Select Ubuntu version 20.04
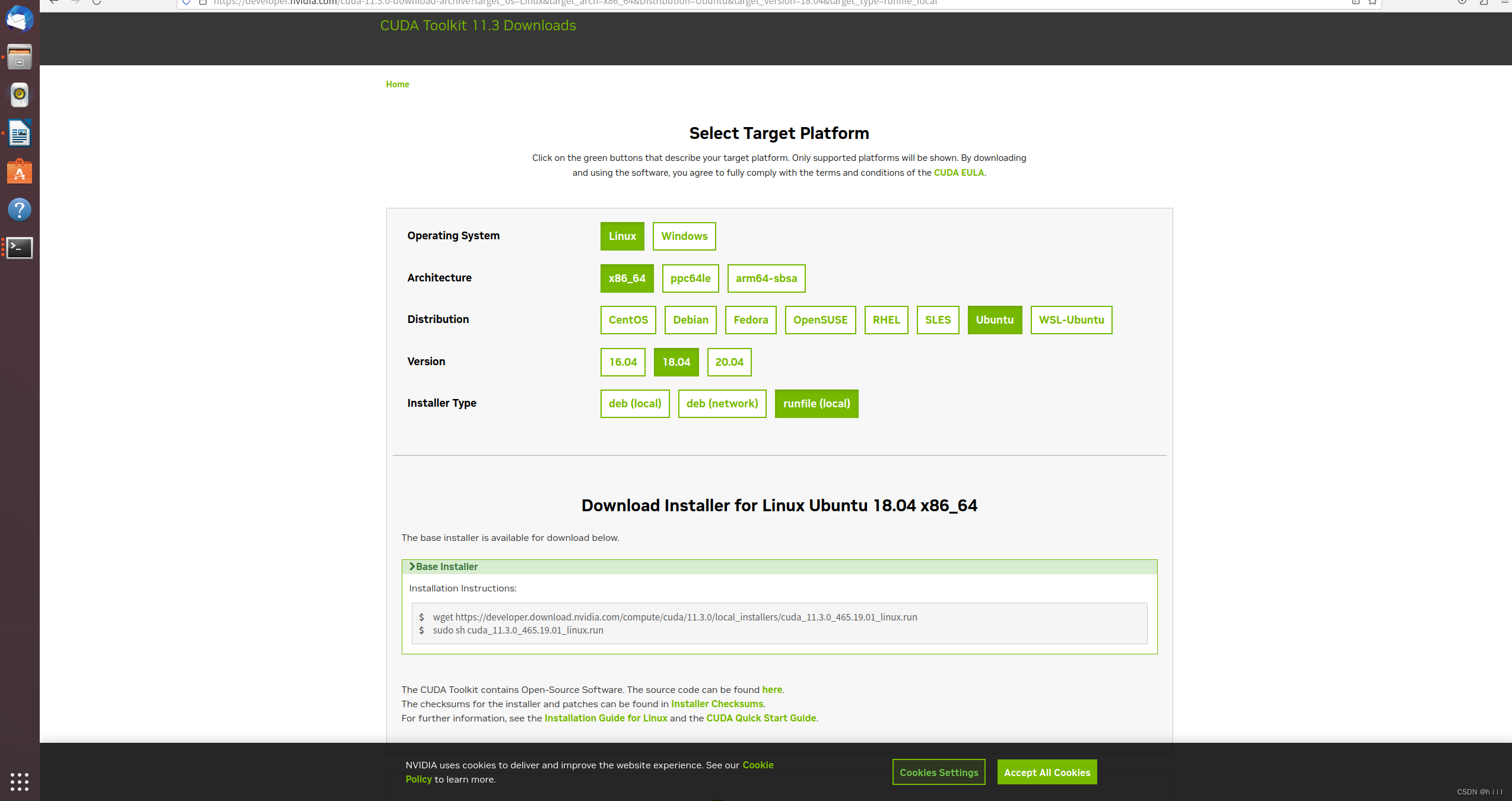 pos(729,362)
